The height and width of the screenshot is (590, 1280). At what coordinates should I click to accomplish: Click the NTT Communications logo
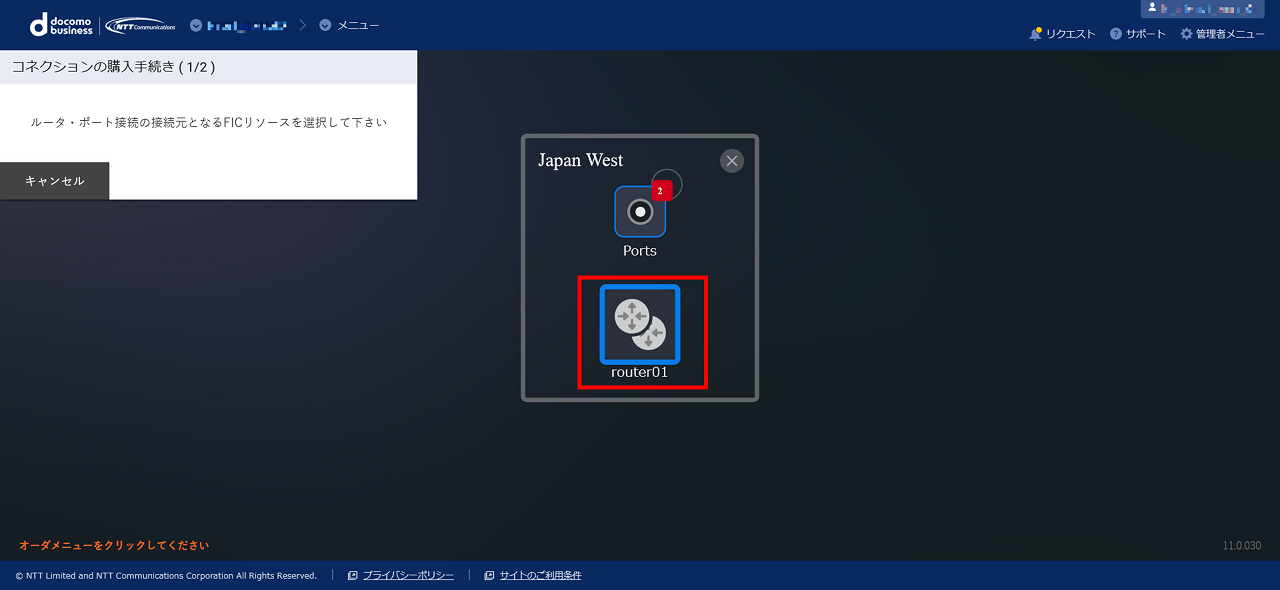pyautogui.click(x=139, y=24)
